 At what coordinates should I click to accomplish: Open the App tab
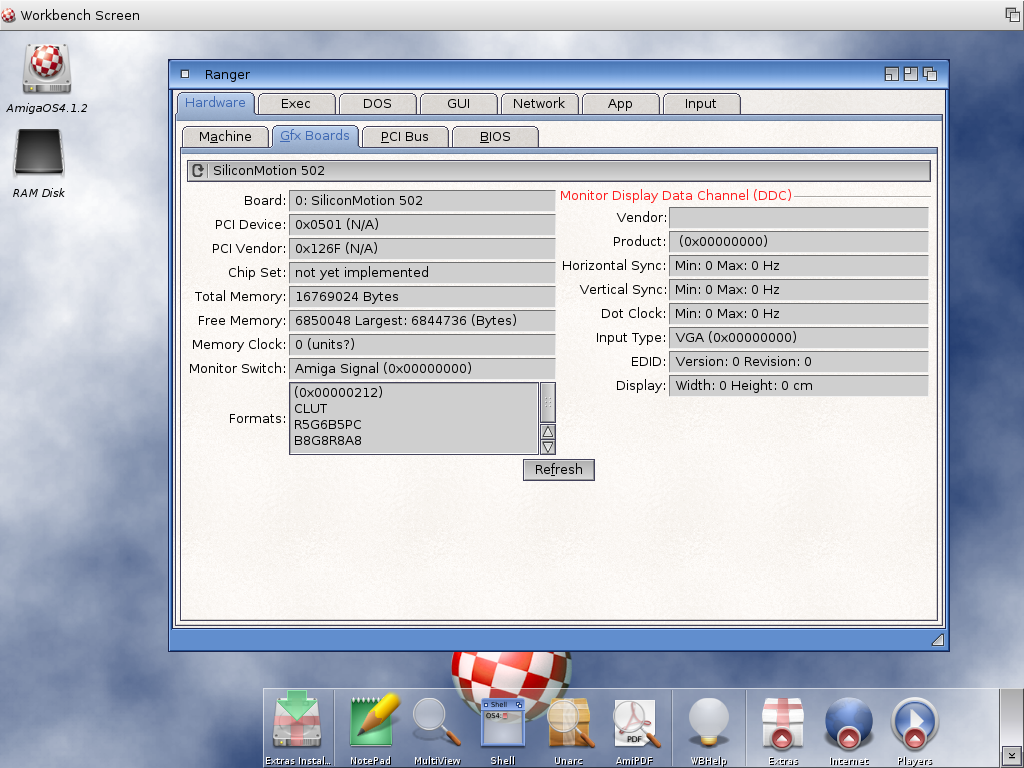point(620,103)
